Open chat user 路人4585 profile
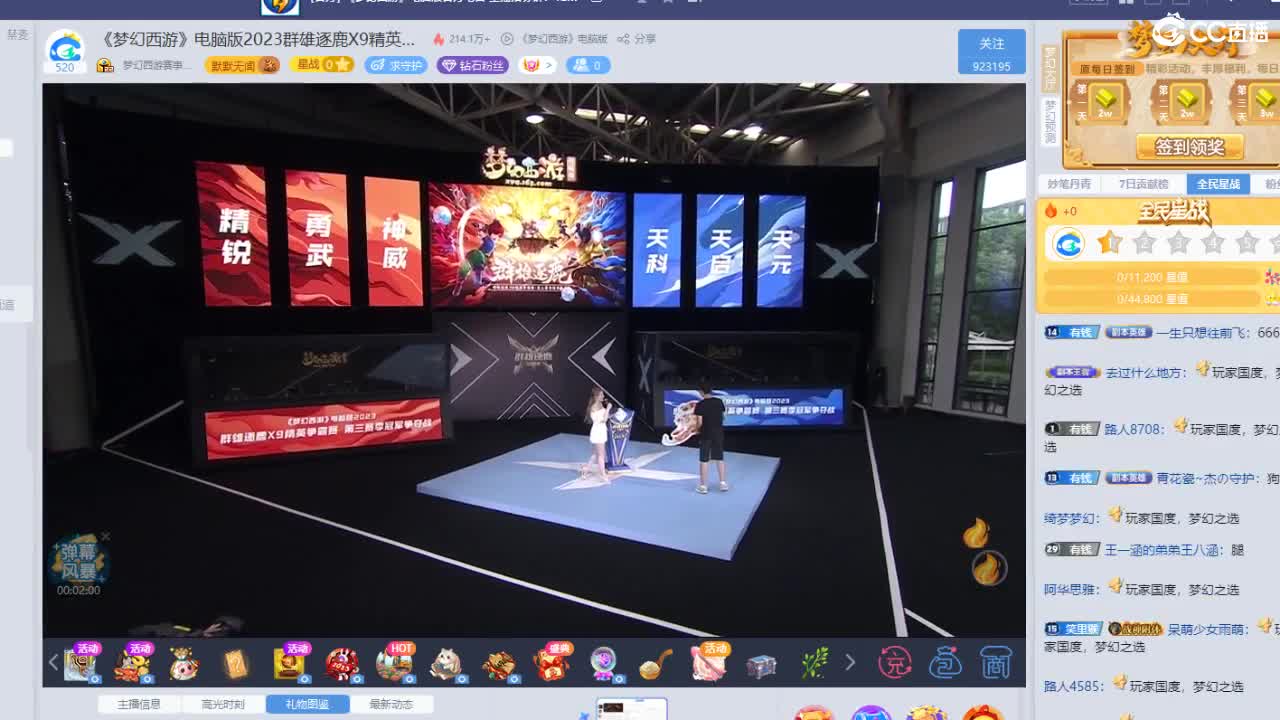This screenshot has height=720, width=1280. pos(1074,686)
